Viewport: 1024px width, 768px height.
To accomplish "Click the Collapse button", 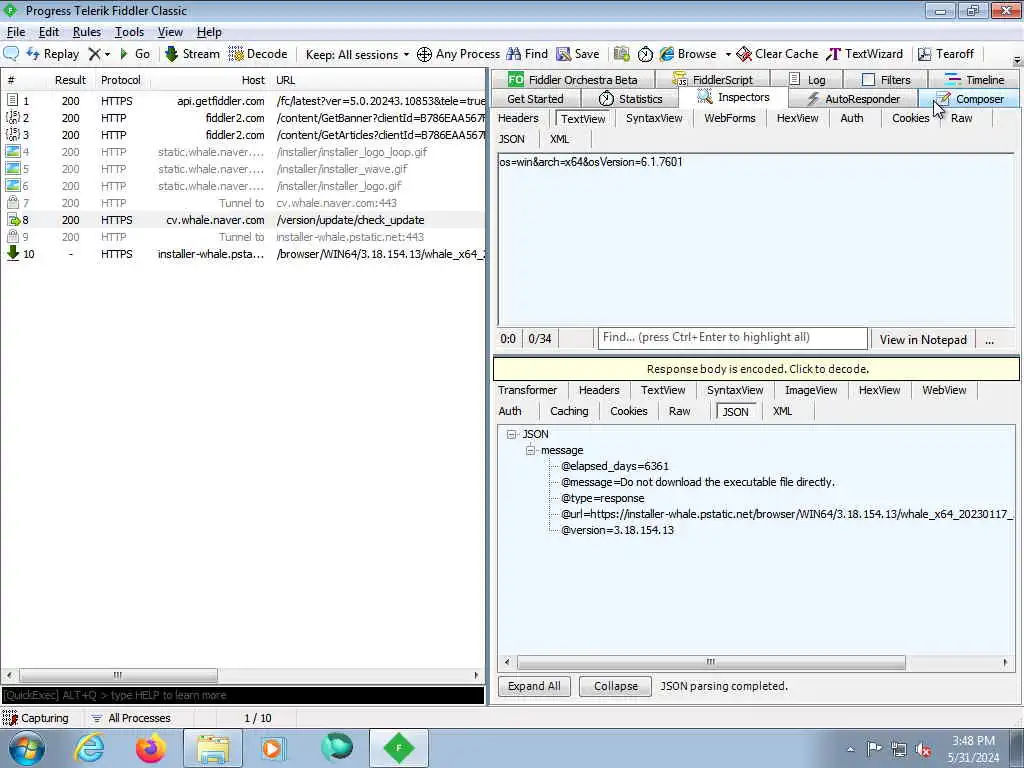I will 615,686.
